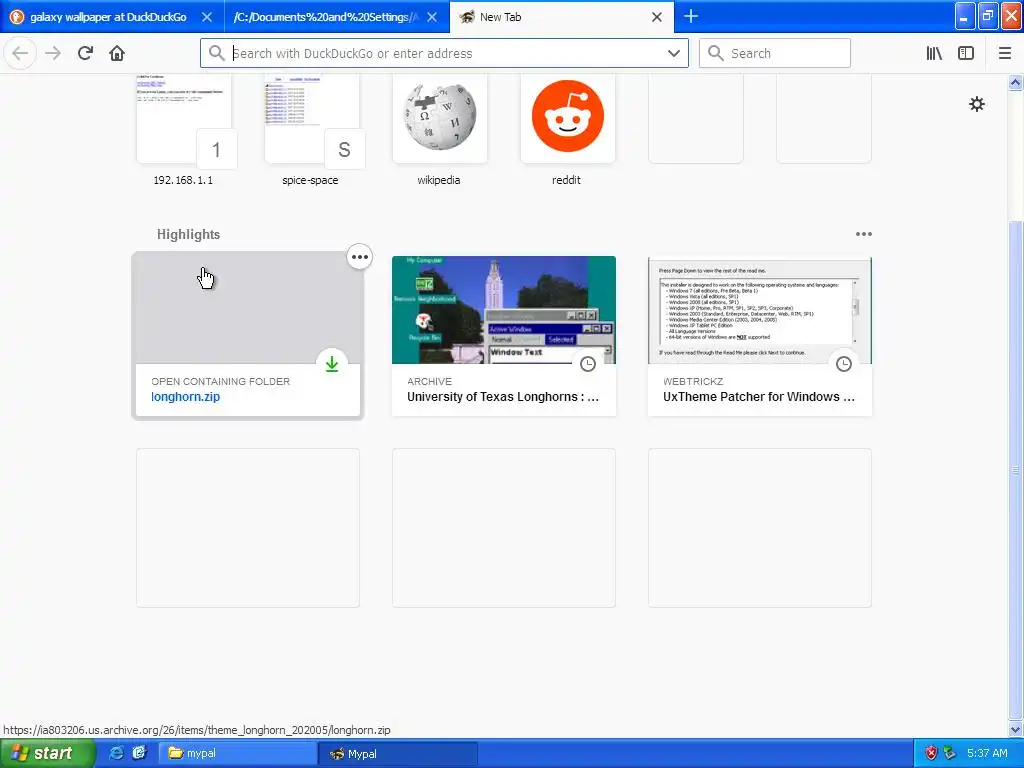Click the scrollbar down arrow

[1015, 729]
